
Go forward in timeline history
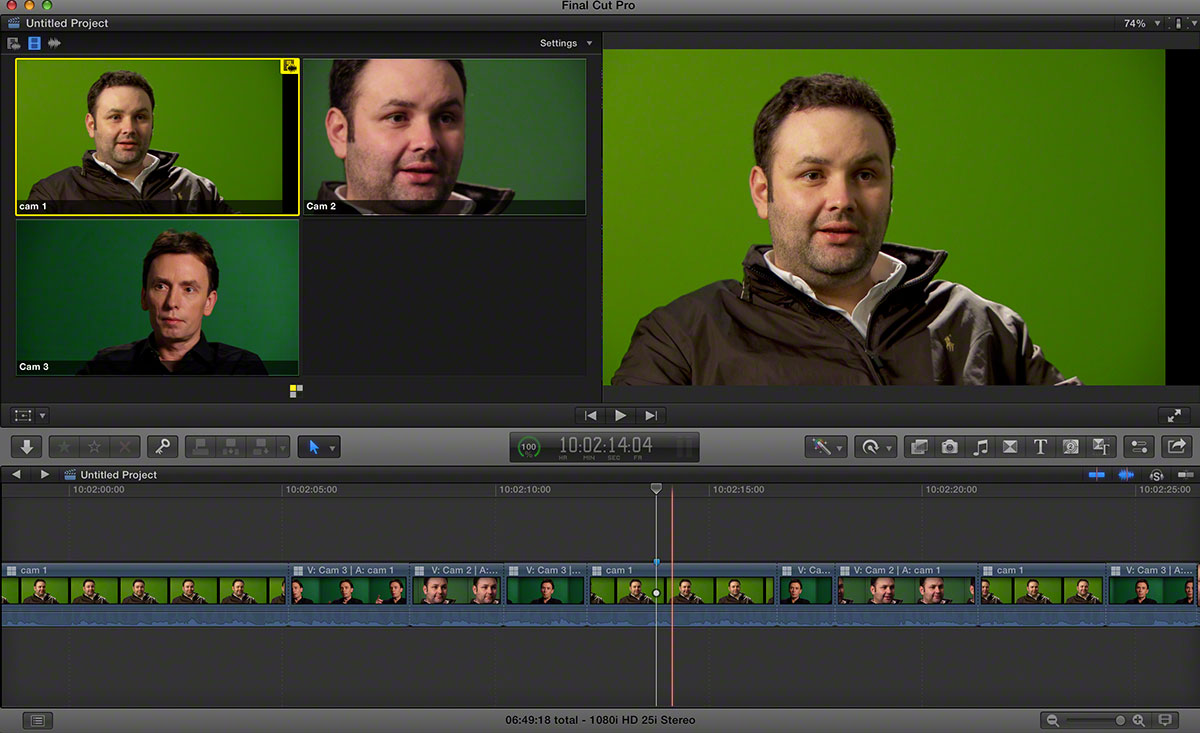pyautogui.click(x=44, y=474)
